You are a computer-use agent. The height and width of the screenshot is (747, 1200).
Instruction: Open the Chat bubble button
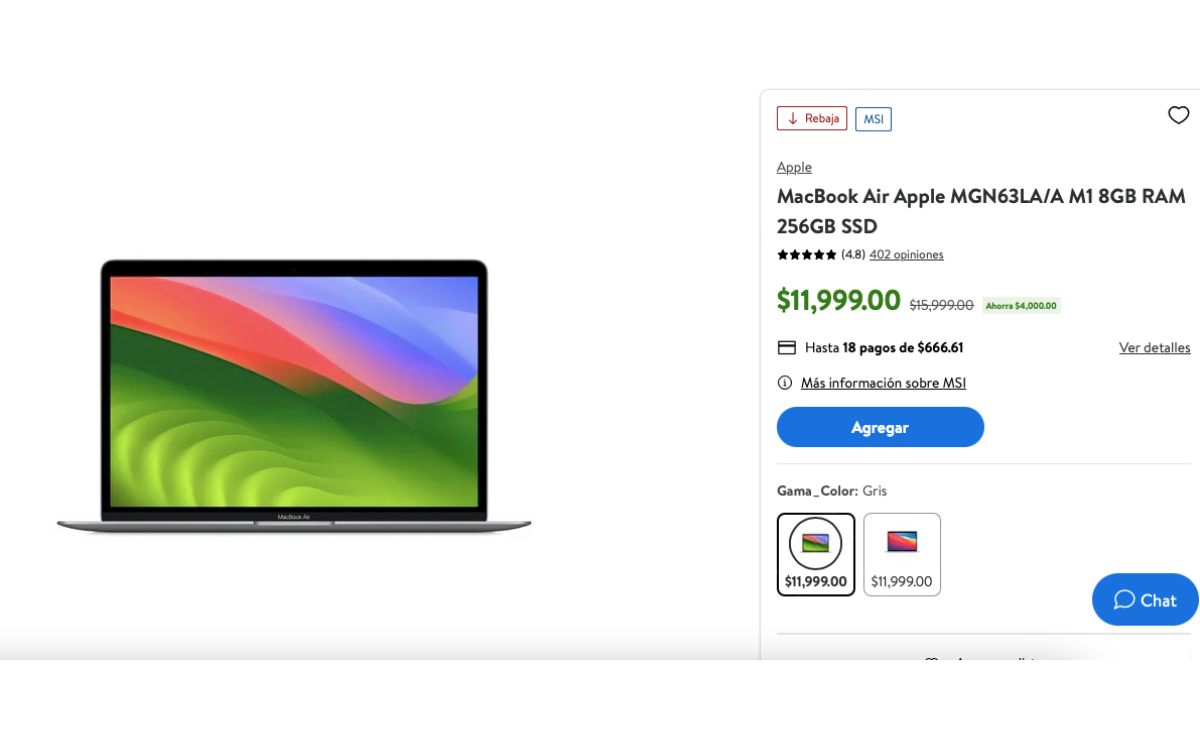click(1146, 600)
